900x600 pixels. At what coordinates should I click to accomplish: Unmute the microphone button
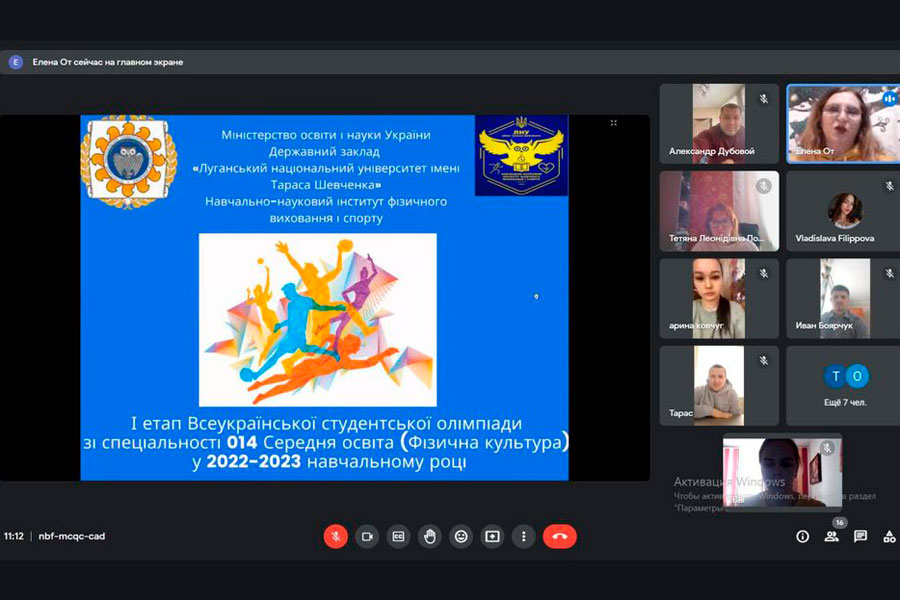click(x=335, y=536)
